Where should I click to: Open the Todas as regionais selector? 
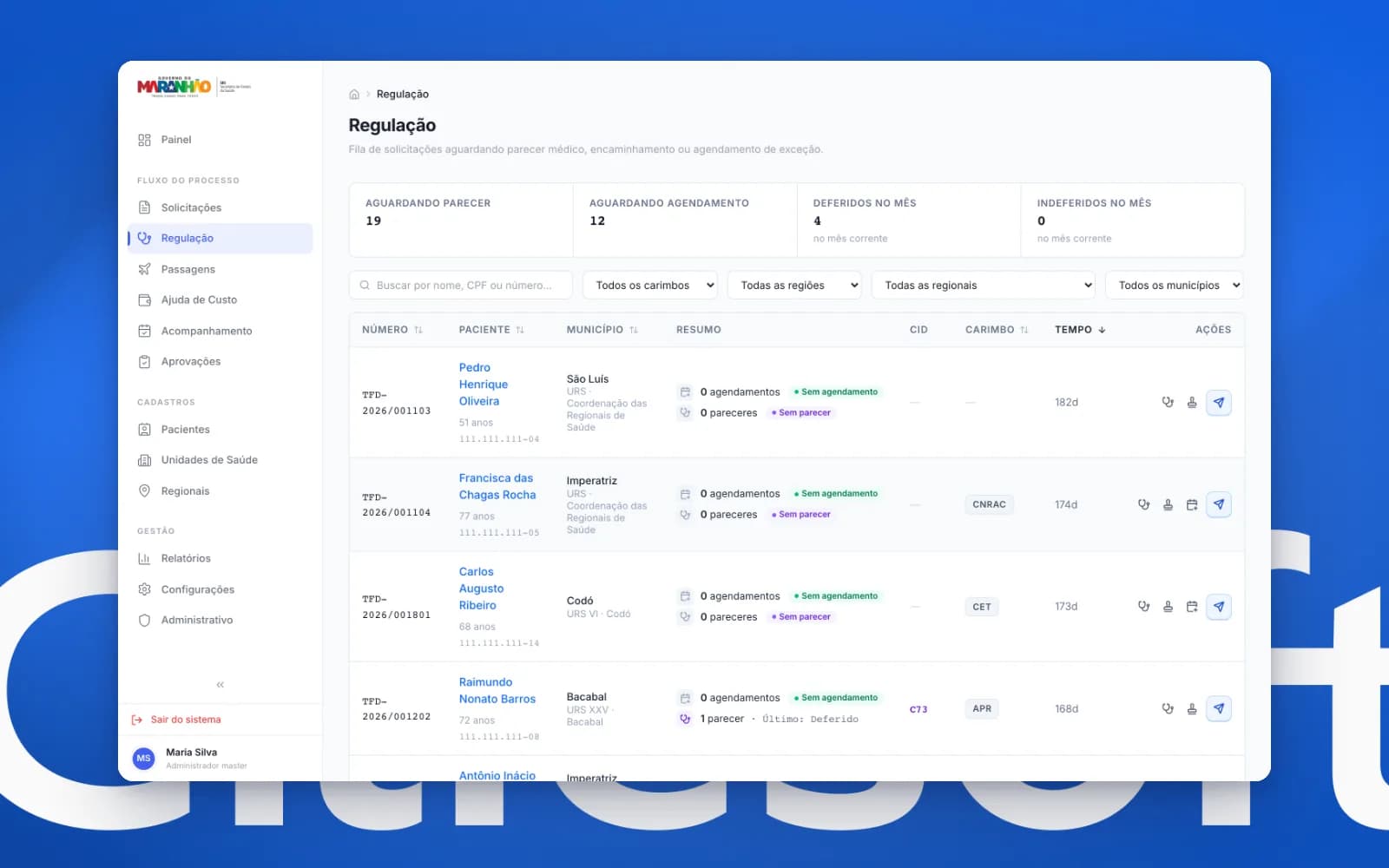pos(984,285)
